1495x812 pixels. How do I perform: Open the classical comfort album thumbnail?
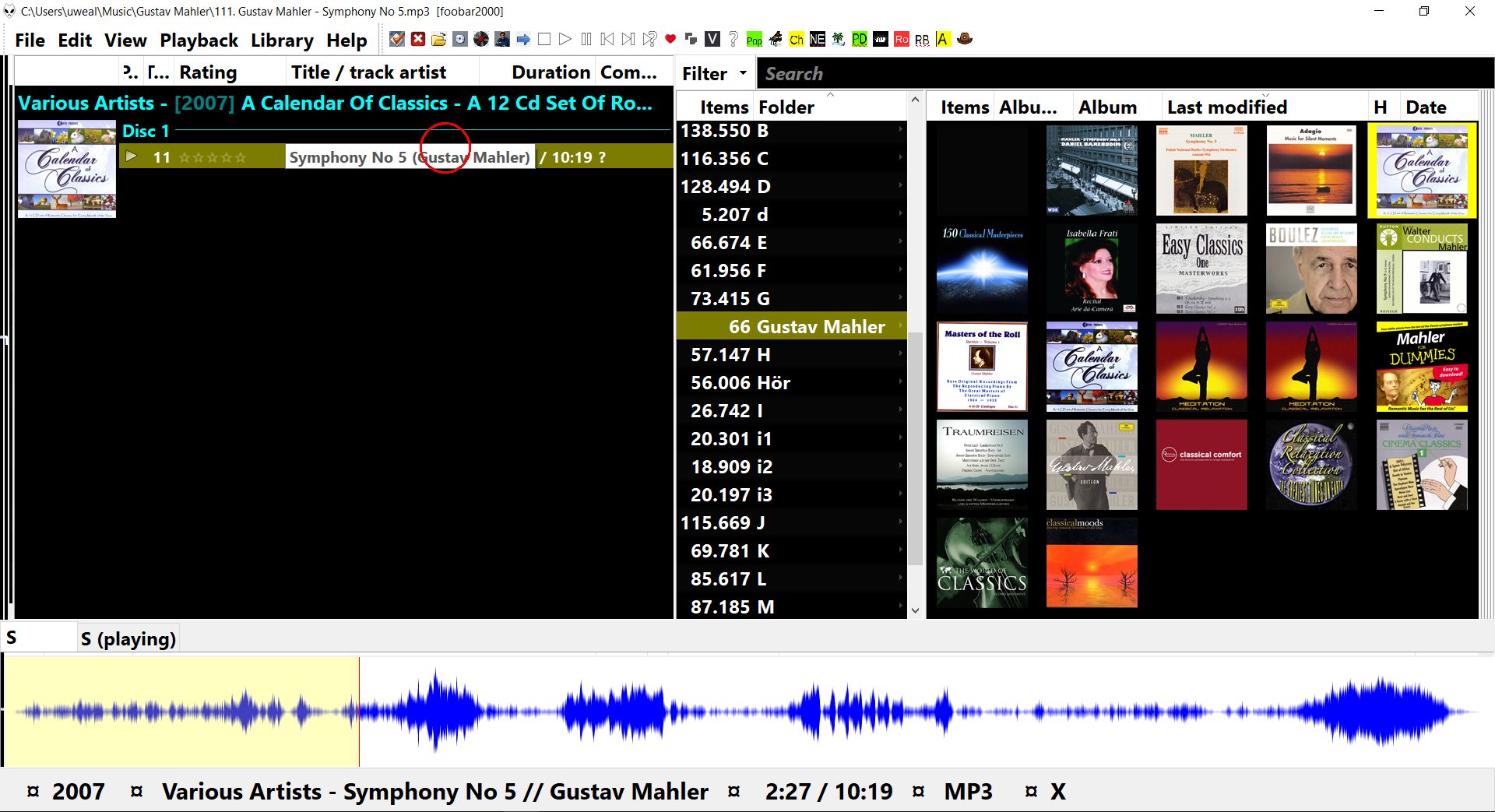(x=1202, y=465)
